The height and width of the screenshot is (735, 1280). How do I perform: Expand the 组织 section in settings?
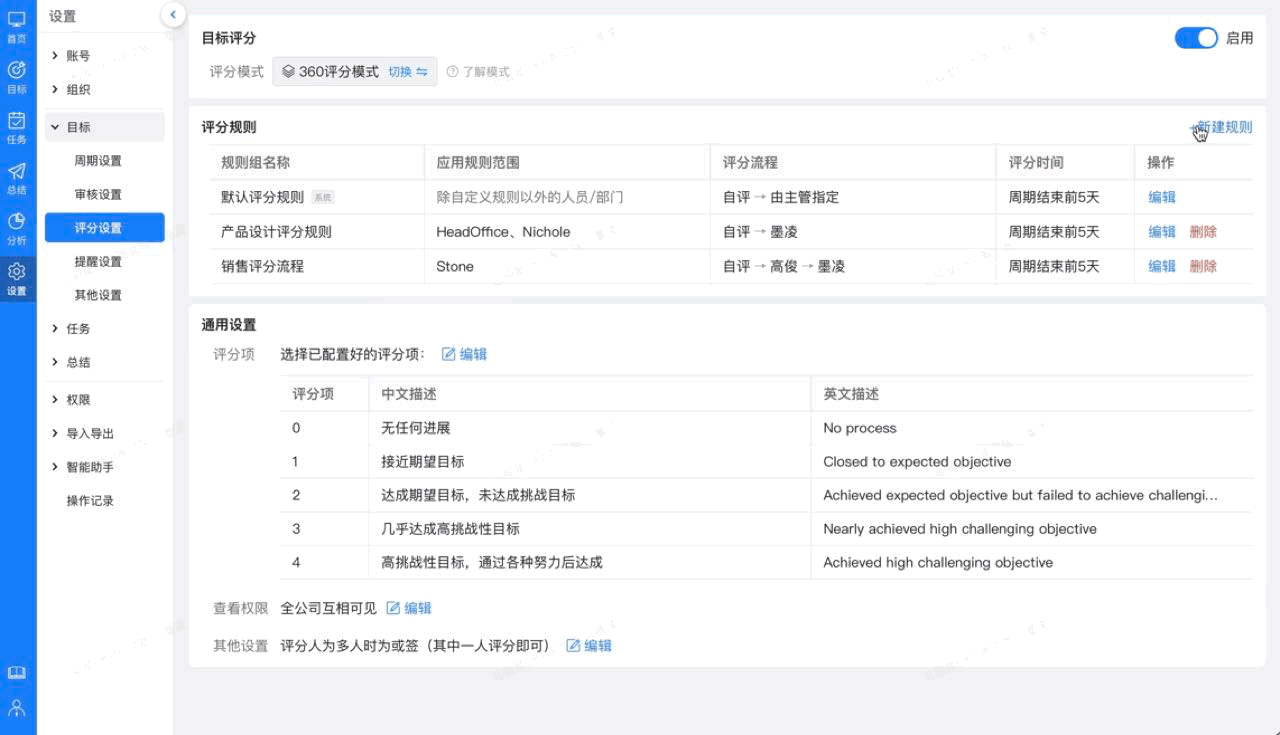click(x=78, y=90)
